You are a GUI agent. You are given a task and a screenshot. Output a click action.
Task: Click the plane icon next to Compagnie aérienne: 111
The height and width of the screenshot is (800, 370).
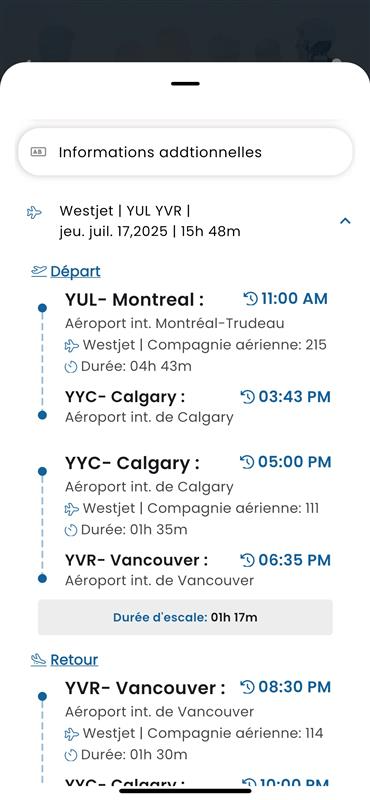(72, 509)
